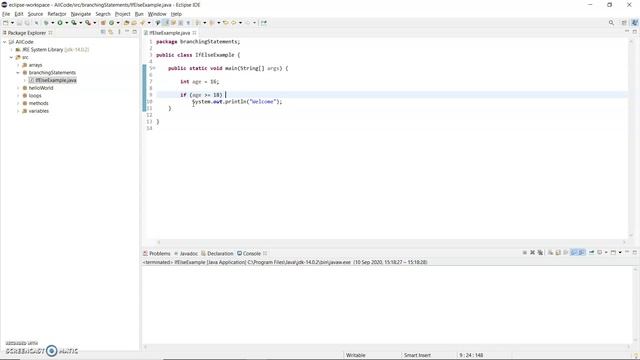Viewport: 640px width, 360px height.
Task: Open the File menu
Action: click(6, 14)
